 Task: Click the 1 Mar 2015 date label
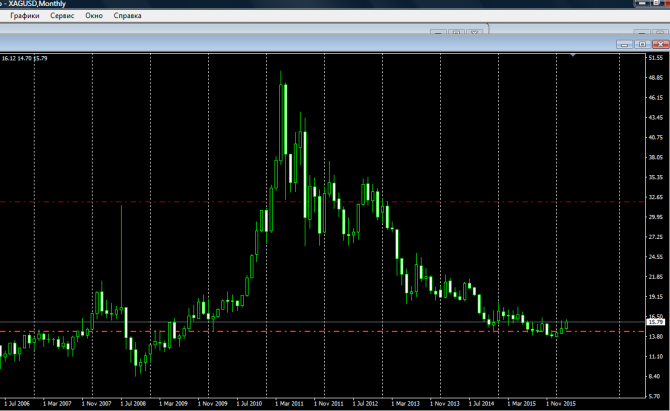tap(522, 403)
